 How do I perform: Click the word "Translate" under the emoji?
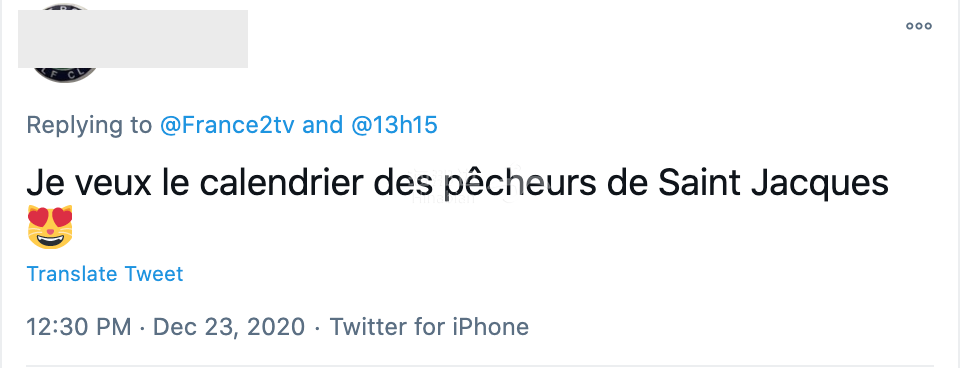pos(72,274)
